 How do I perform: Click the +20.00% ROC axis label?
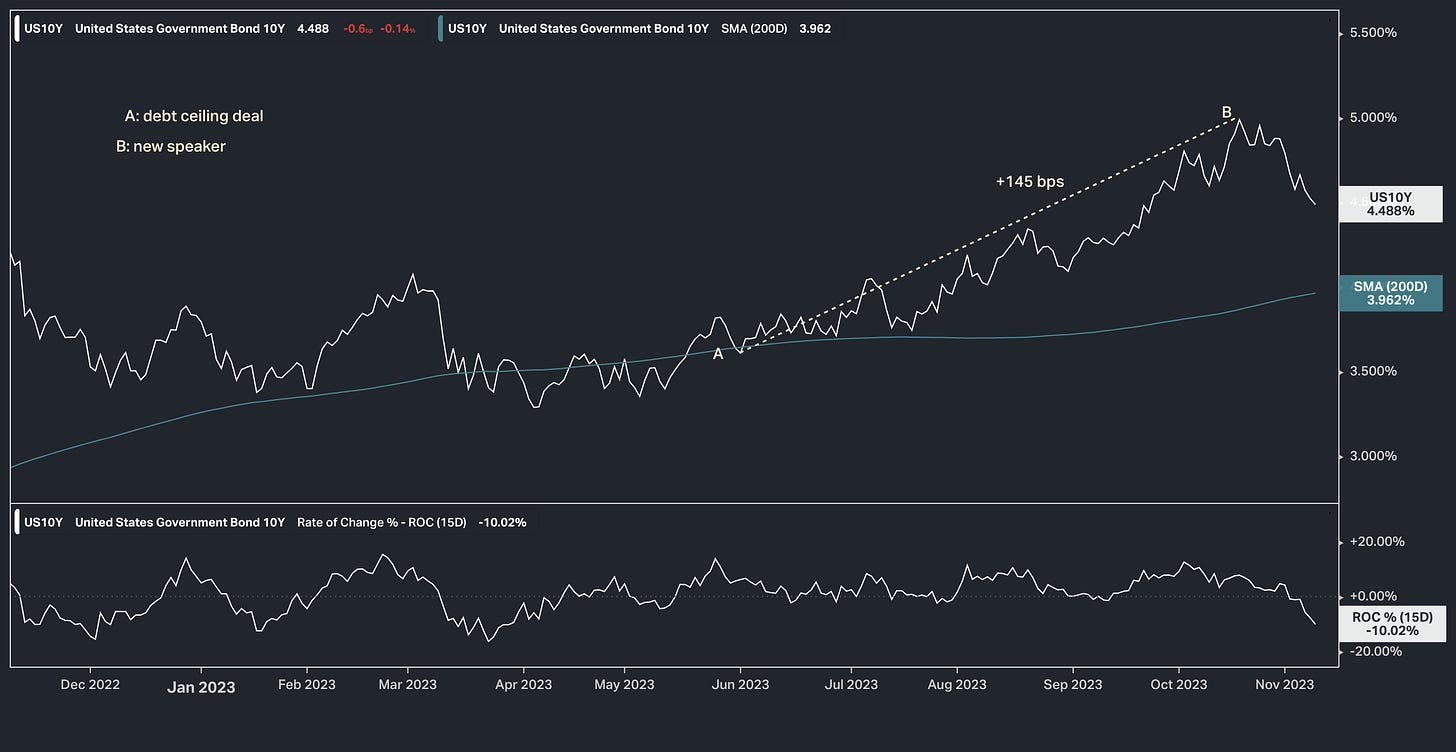tap(1377, 542)
